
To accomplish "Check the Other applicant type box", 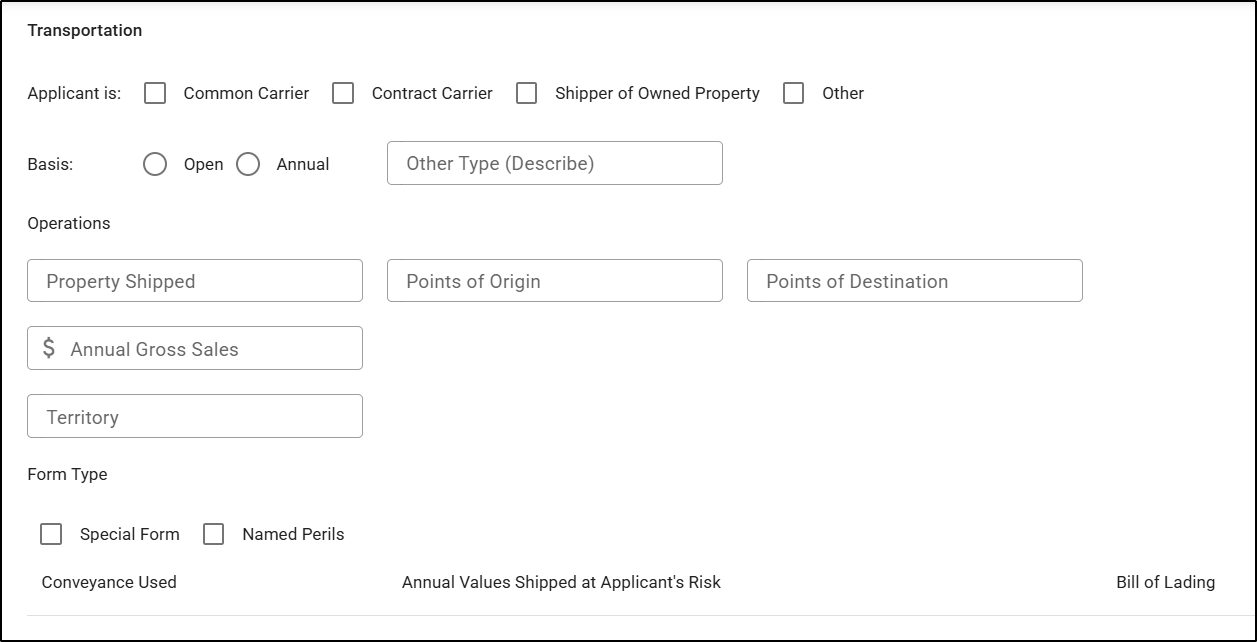I will click(x=794, y=93).
